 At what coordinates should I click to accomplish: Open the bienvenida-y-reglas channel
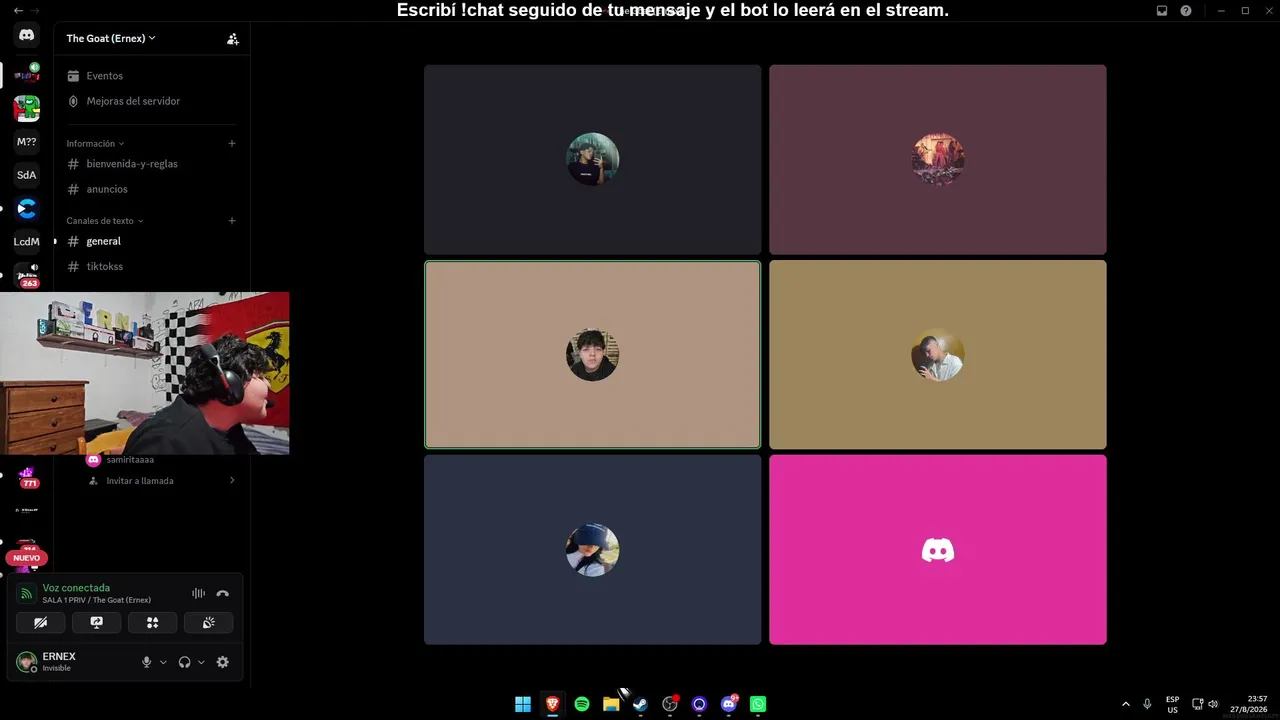point(152,164)
